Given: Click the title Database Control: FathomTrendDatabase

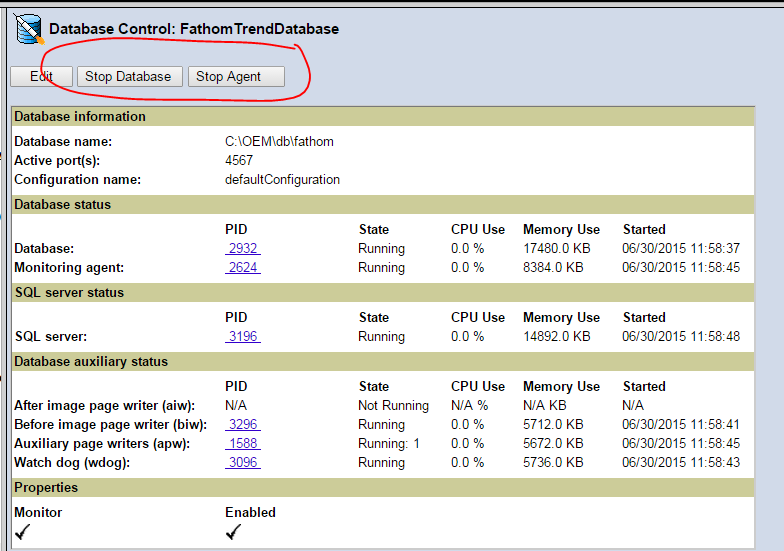Looking at the screenshot, I should [x=194, y=29].
